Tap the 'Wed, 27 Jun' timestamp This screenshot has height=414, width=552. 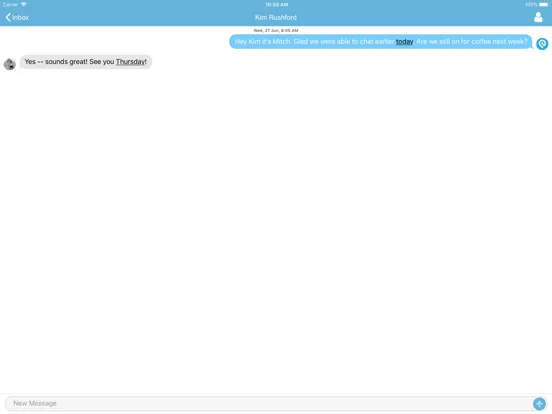click(x=276, y=31)
